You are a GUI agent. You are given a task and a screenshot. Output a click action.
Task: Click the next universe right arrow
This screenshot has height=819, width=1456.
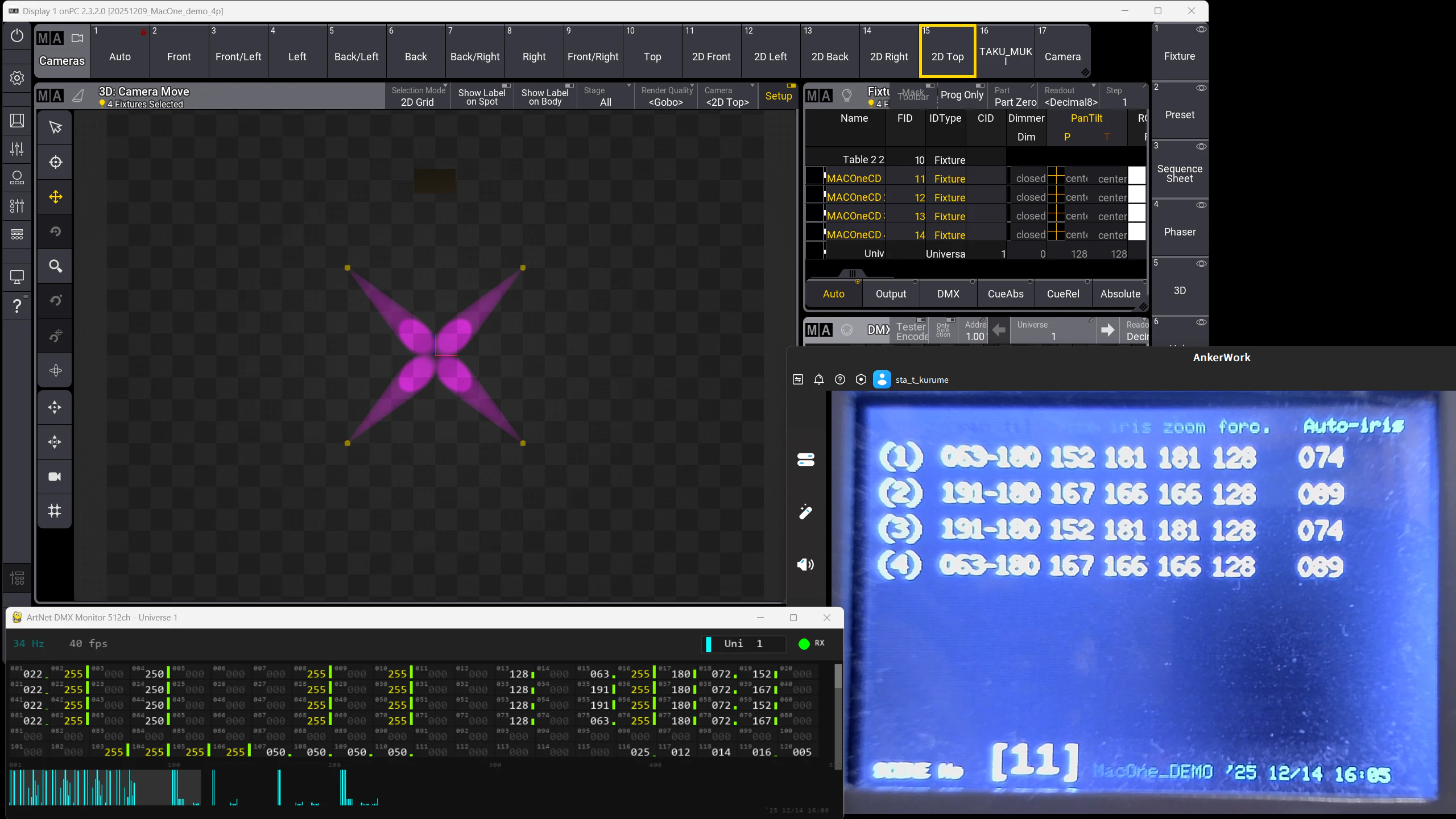click(1108, 330)
